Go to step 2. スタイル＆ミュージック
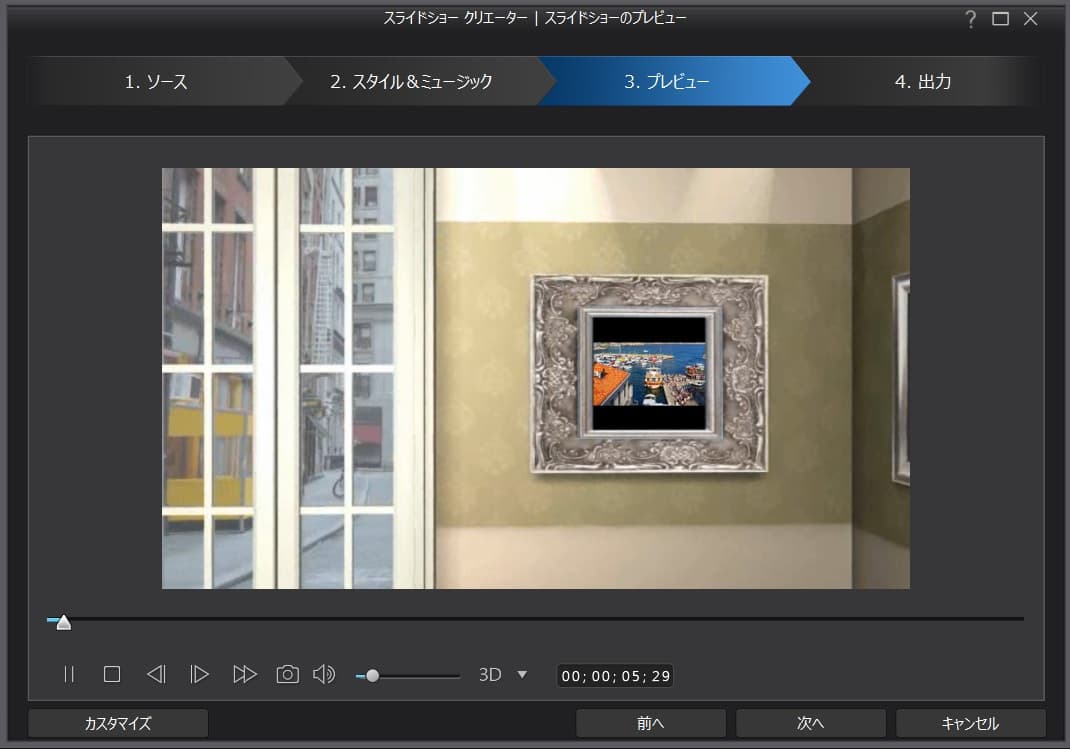The height and width of the screenshot is (749, 1070). coord(411,81)
